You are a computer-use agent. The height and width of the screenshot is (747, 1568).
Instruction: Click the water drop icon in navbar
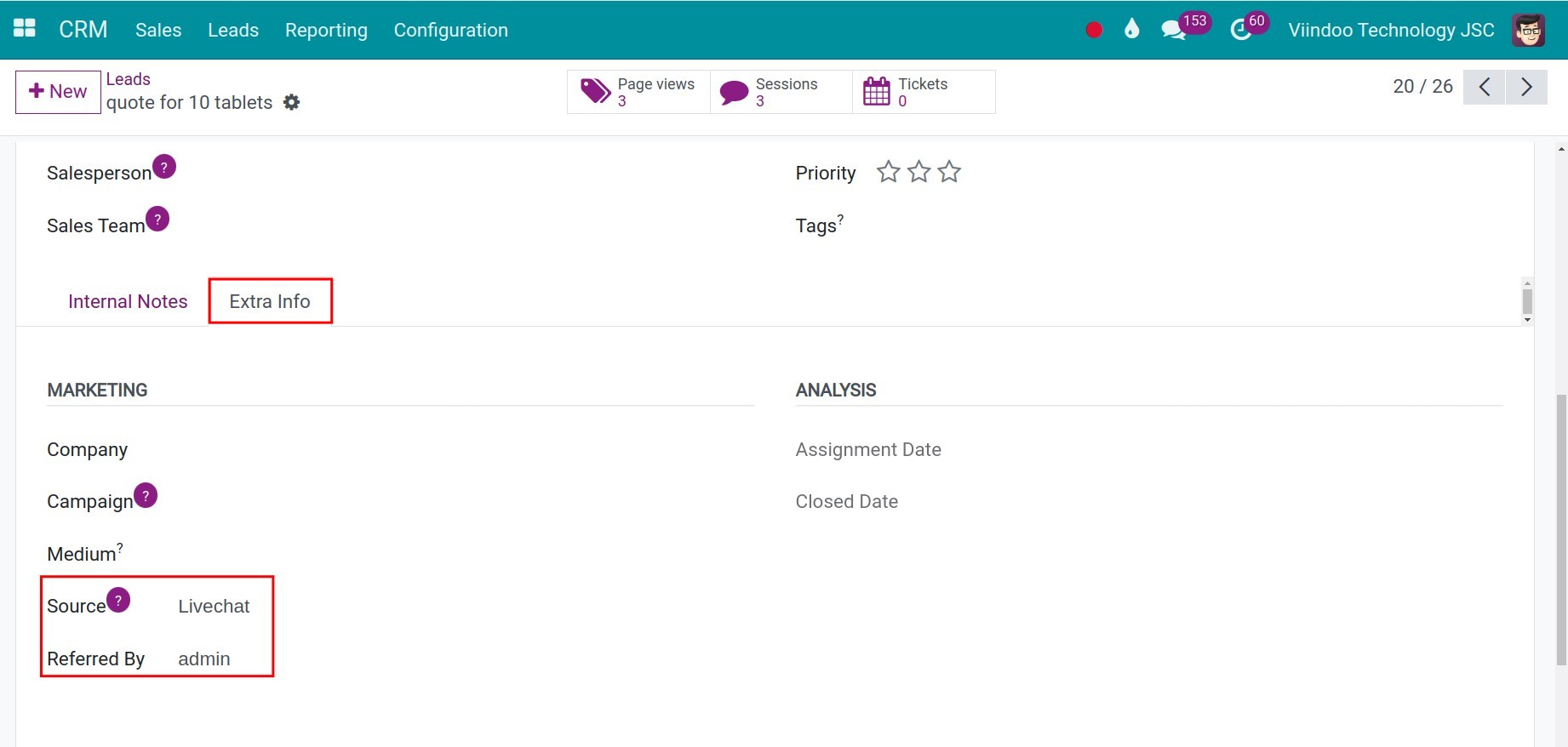(x=1131, y=29)
